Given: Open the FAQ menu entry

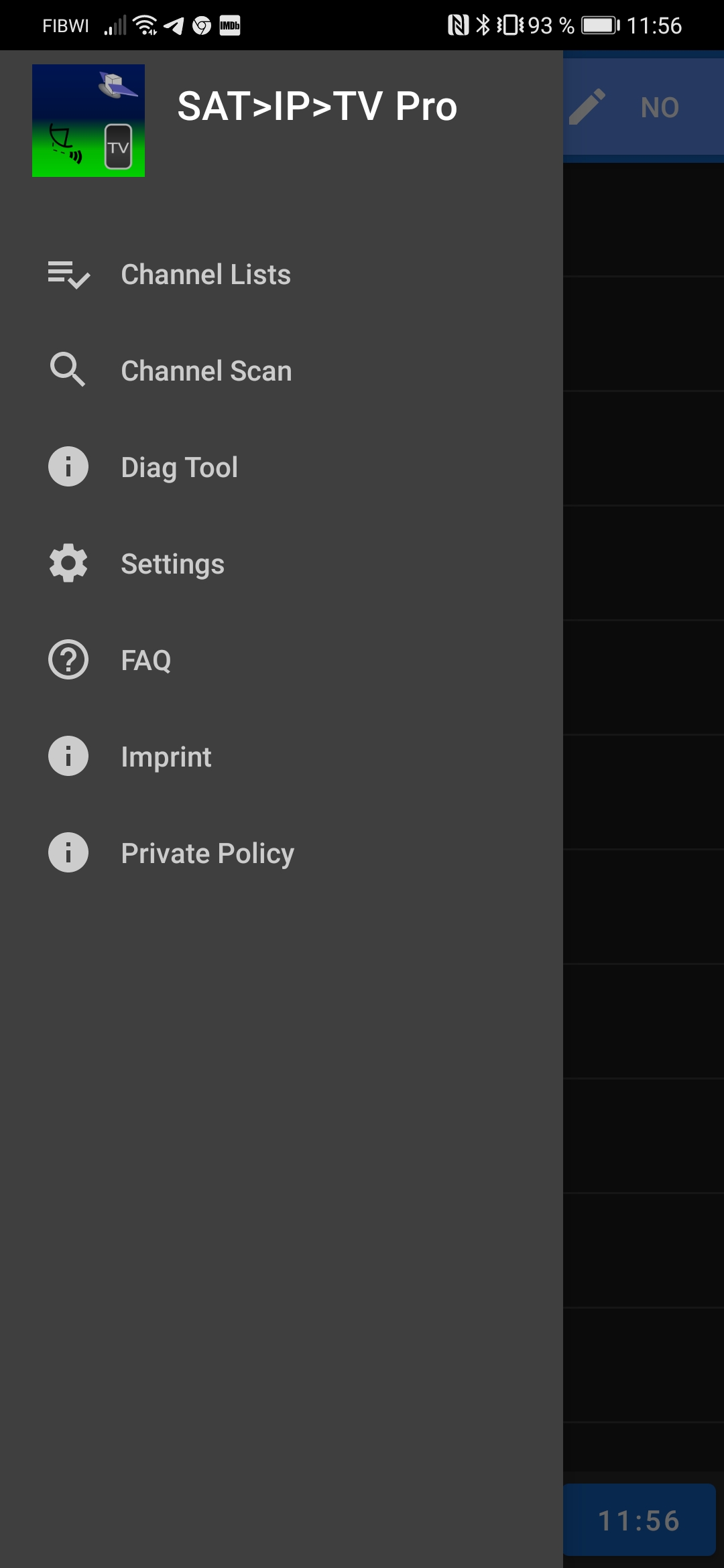Looking at the screenshot, I should [x=146, y=661].
